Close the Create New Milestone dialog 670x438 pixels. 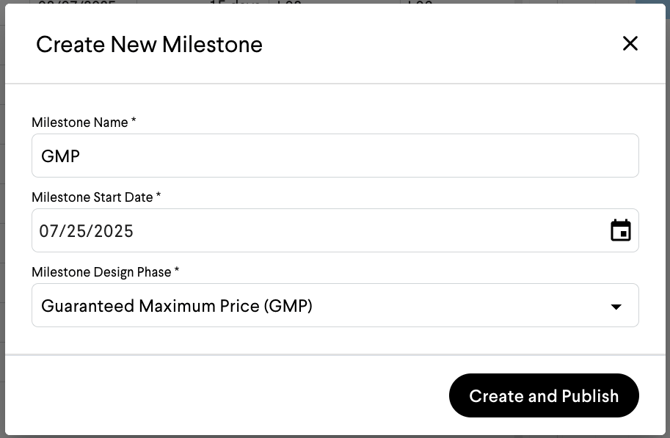pos(630,43)
